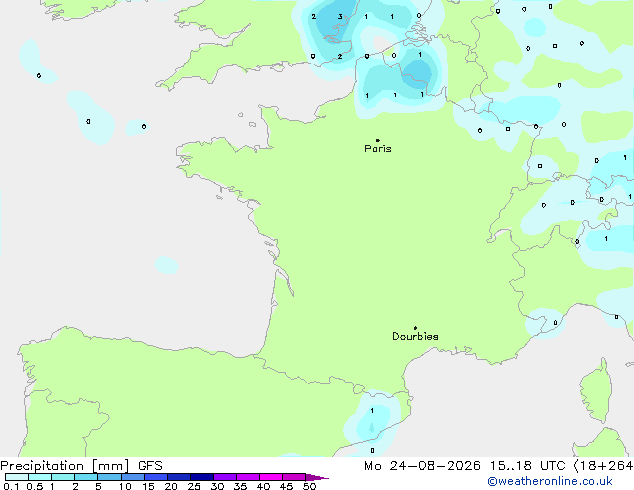Pick the blue 10 mm legend swatch

133,477
